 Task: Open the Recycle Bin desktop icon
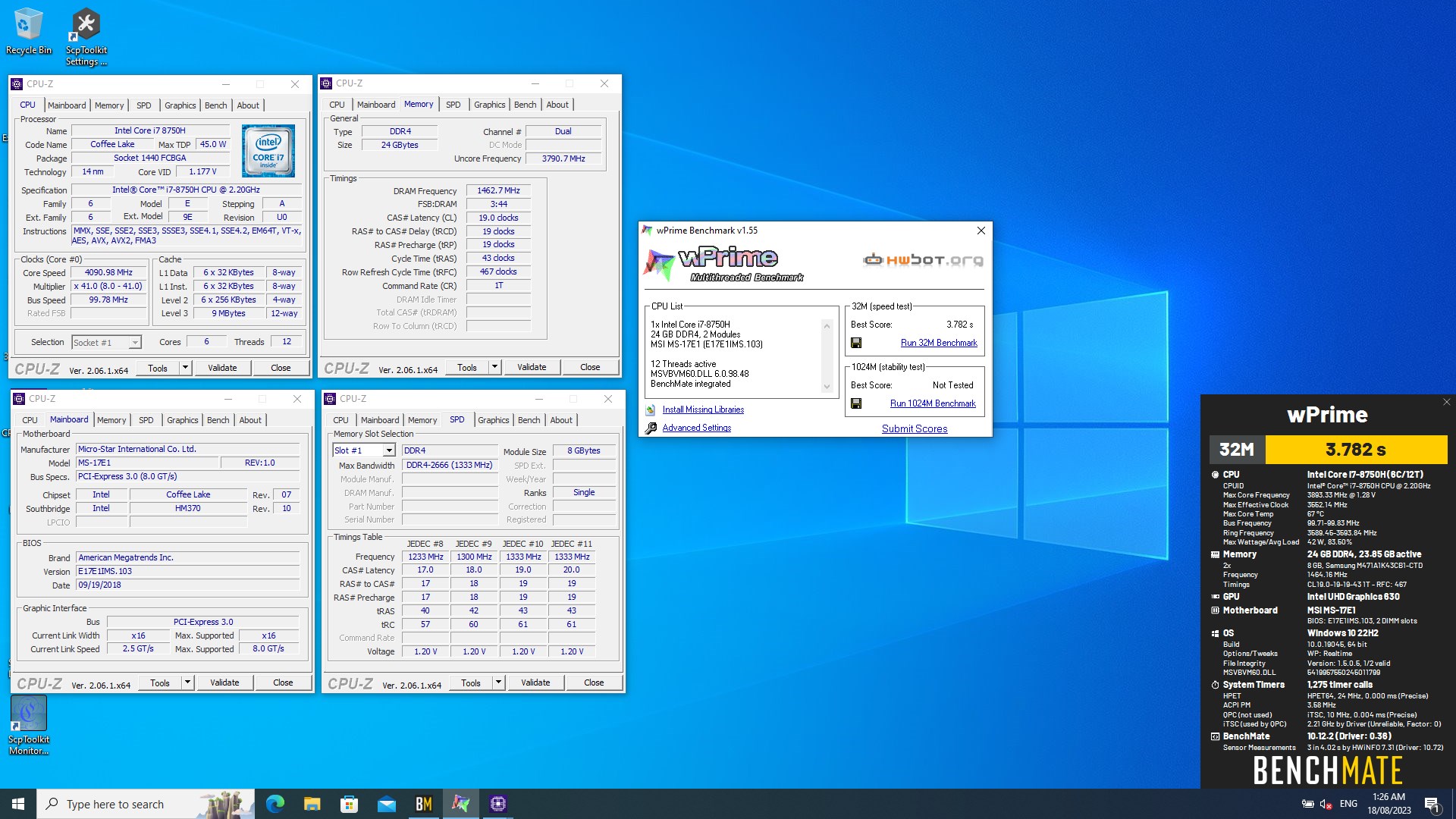tap(28, 32)
